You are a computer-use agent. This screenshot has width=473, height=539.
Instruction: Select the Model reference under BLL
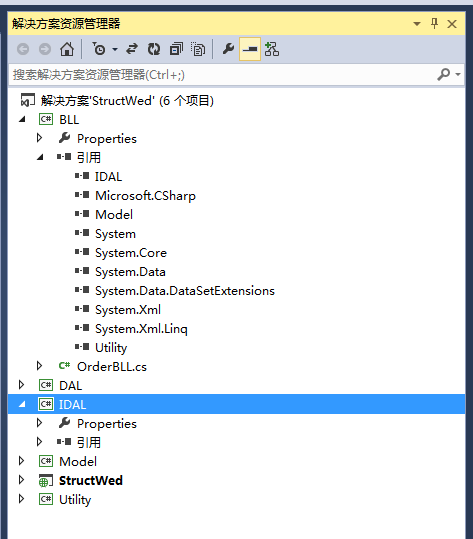114,214
